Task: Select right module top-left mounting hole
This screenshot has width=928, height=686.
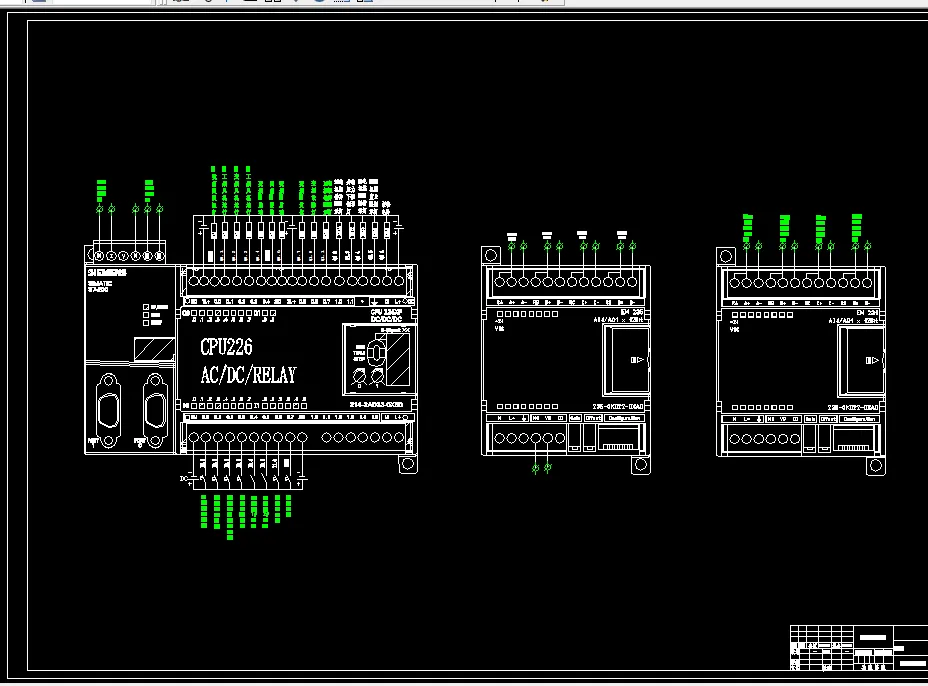Action: click(x=726, y=256)
